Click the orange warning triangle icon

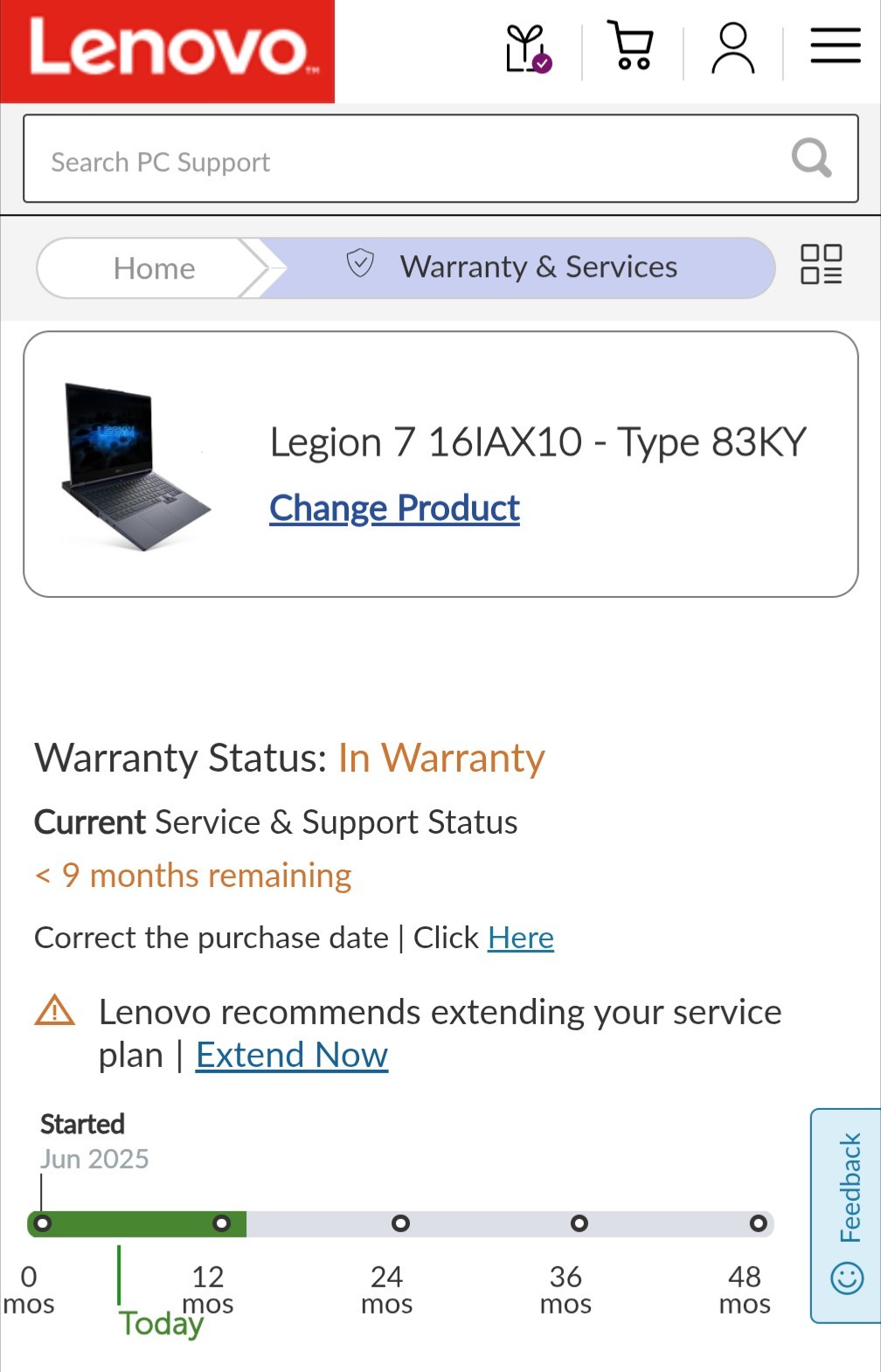tap(55, 1011)
